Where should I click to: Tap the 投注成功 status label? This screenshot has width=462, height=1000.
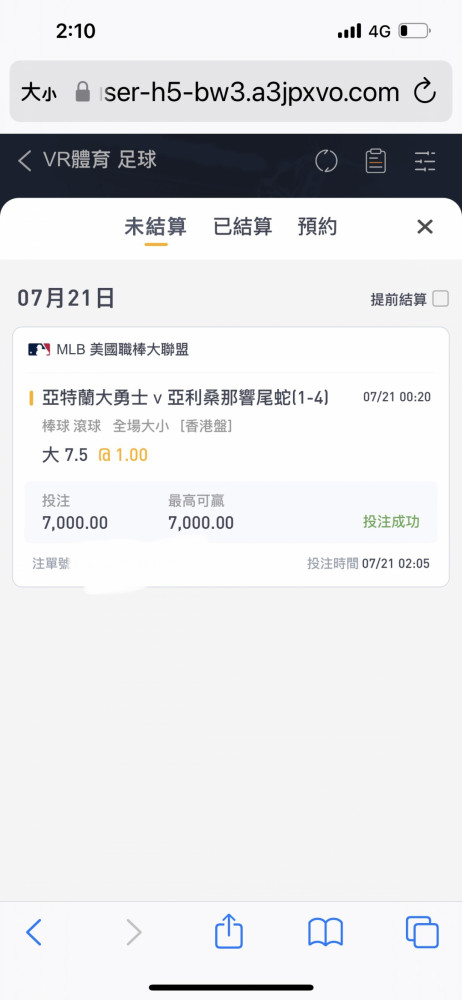pyautogui.click(x=391, y=522)
